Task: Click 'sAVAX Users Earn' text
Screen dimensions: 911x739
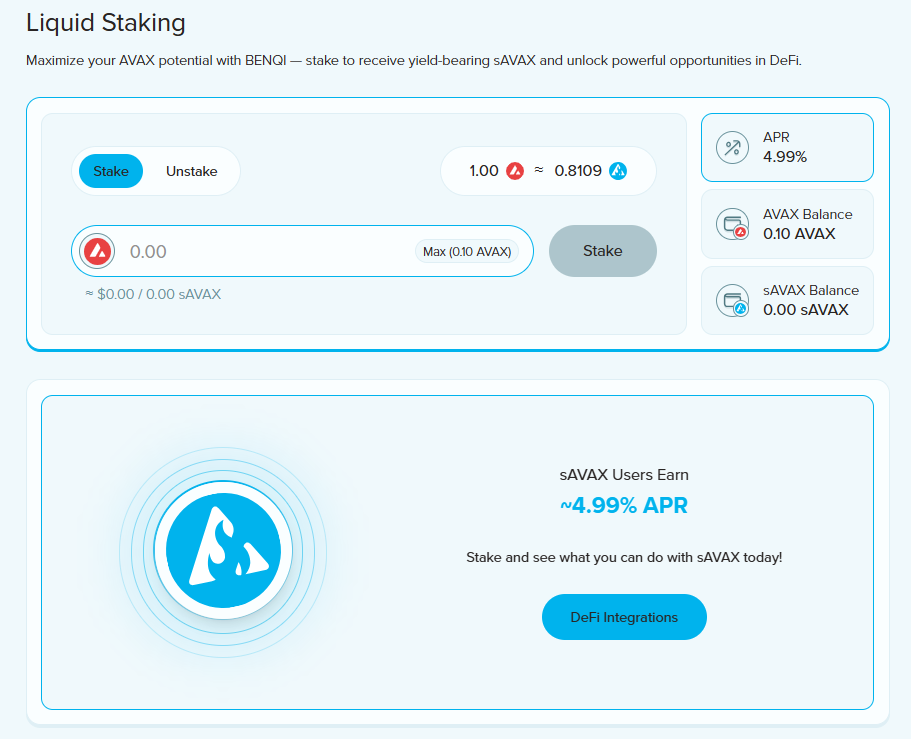Action: click(624, 475)
